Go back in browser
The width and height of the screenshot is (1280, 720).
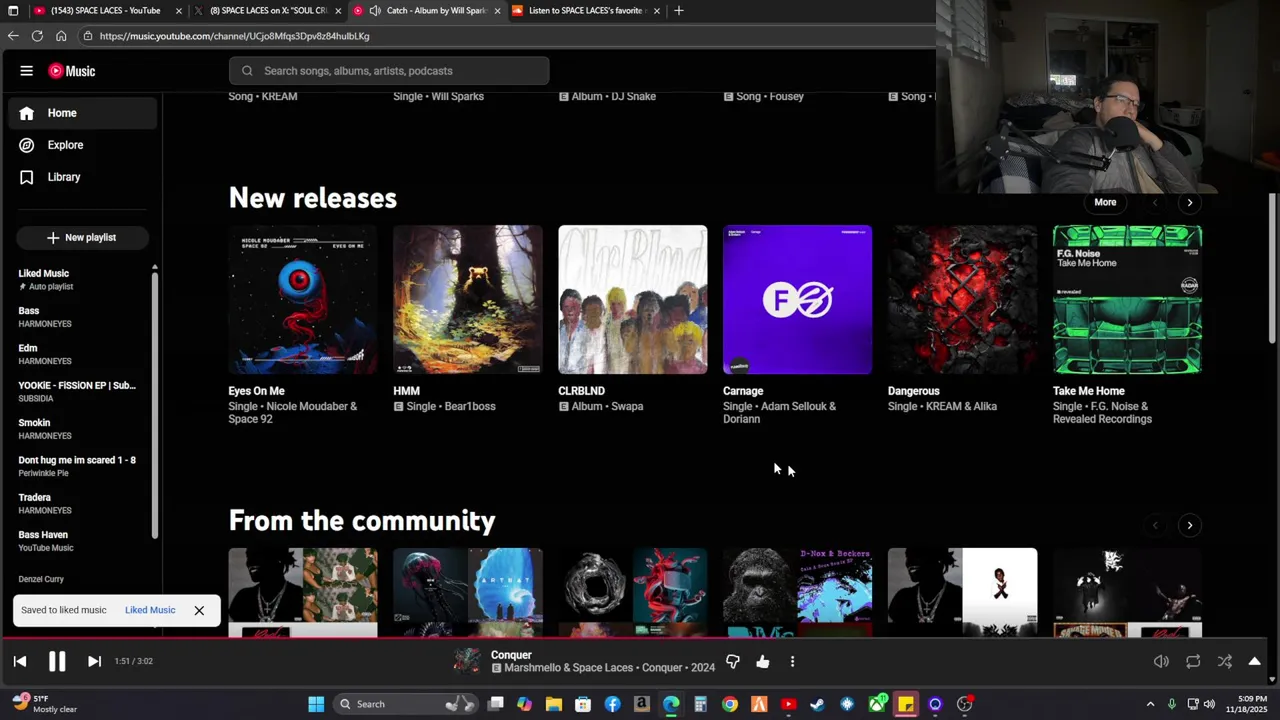pos(13,36)
